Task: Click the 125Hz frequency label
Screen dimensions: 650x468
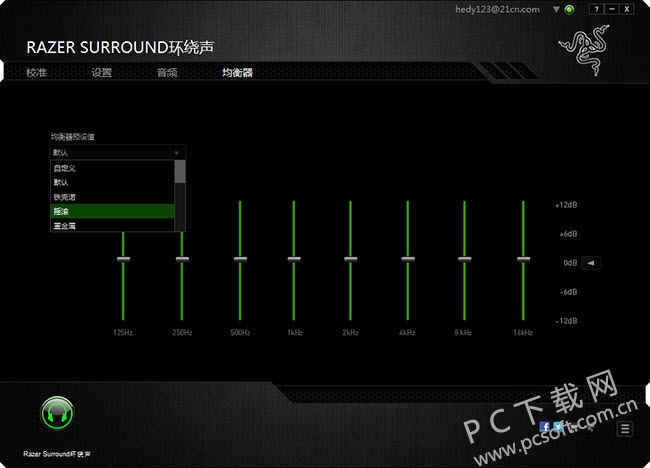Action: [123, 332]
